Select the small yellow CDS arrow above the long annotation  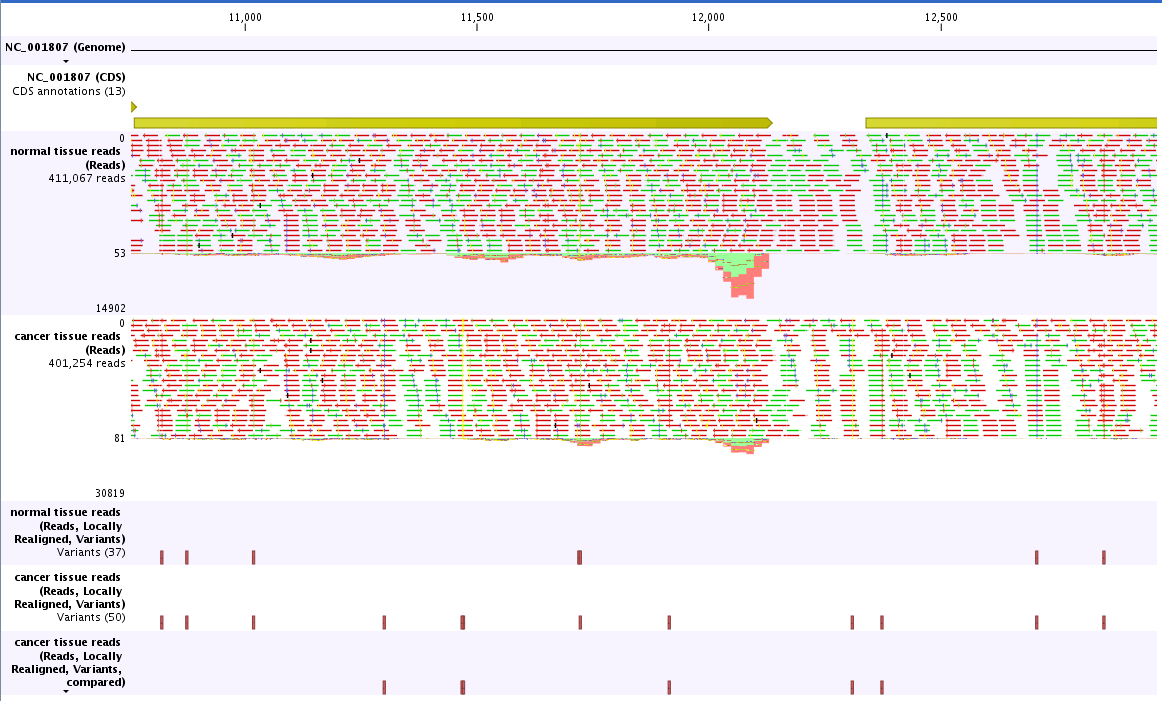click(134, 107)
